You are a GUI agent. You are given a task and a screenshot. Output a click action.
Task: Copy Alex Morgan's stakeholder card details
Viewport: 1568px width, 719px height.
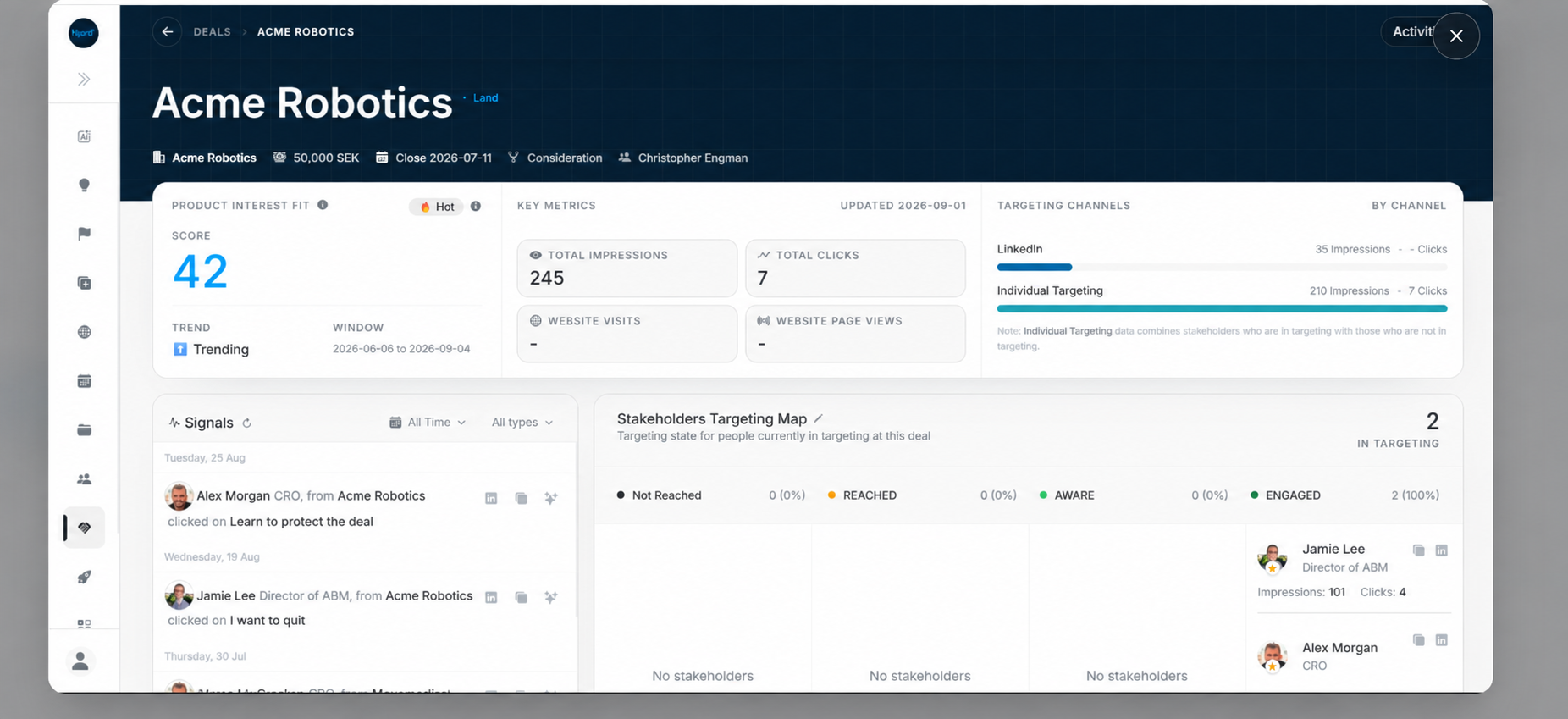[1419, 640]
